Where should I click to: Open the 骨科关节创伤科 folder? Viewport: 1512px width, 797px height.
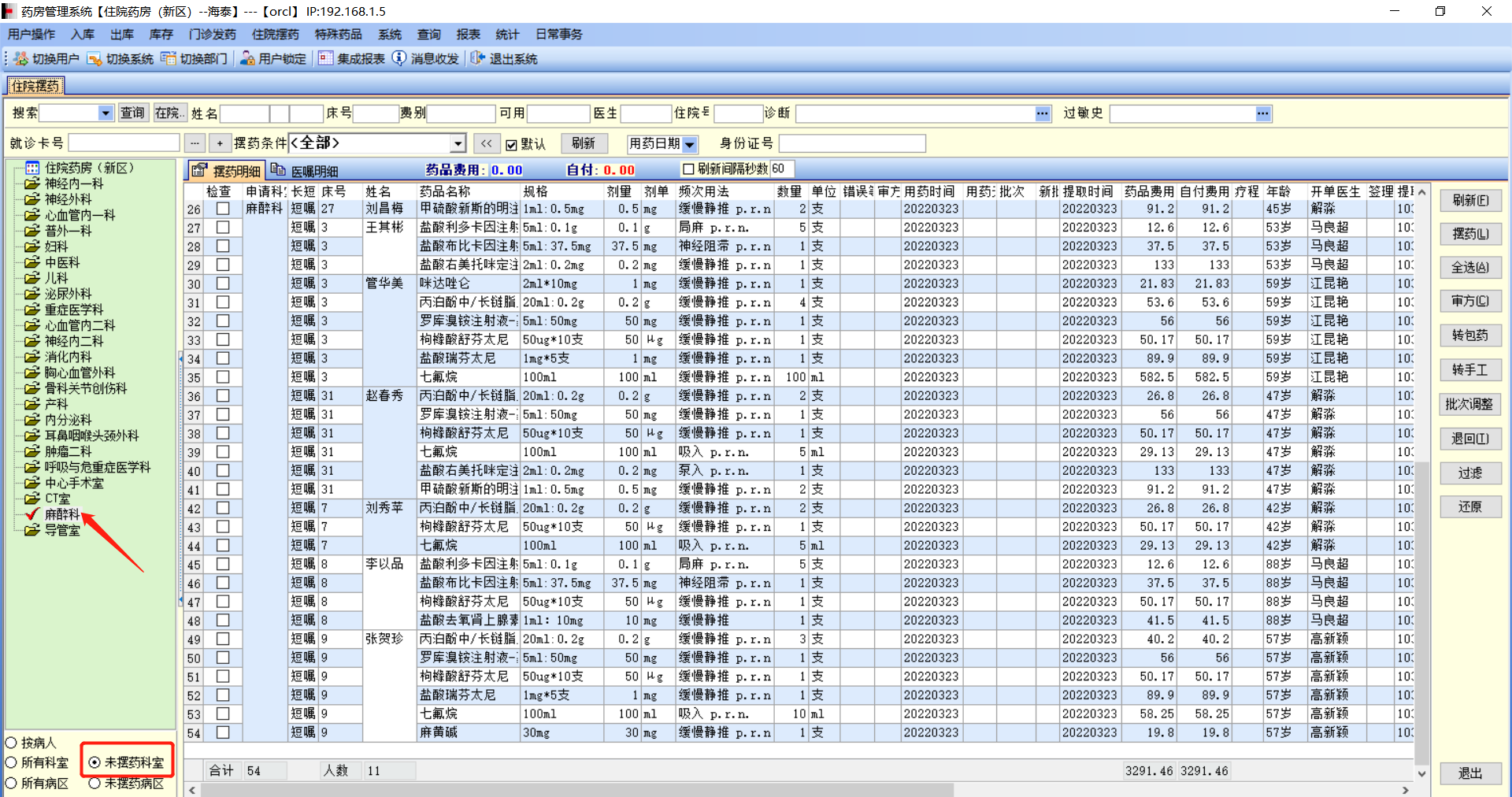[x=32, y=388]
